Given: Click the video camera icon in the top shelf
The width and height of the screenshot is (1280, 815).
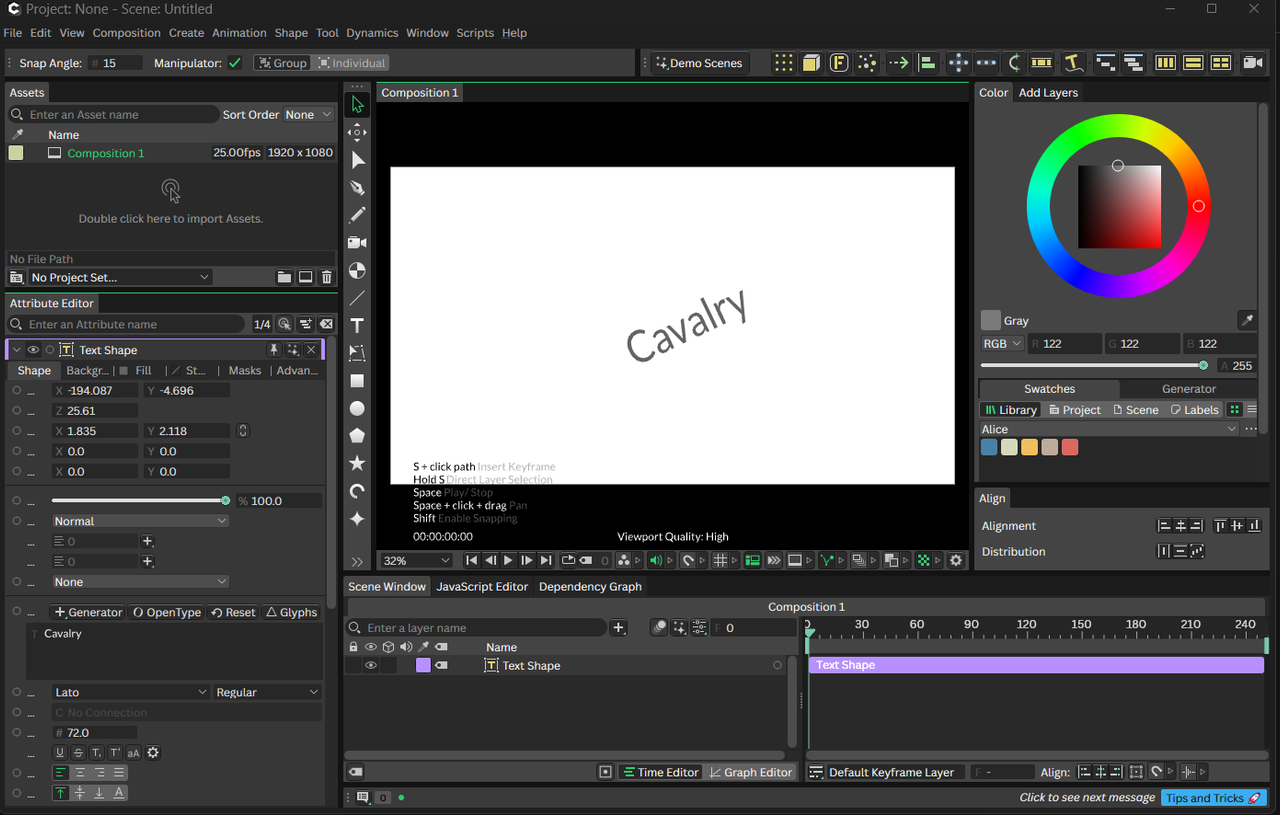Looking at the screenshot, I should pos(1252,63).
